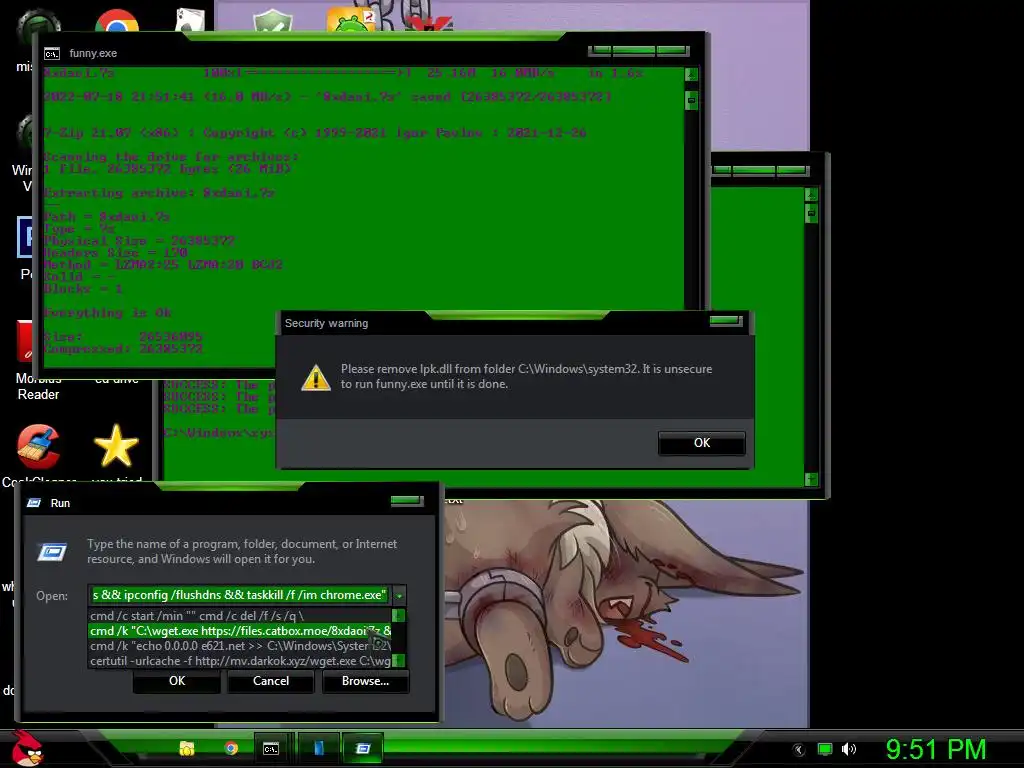Click scroll-down arrow in second cmd window
This screenshot has width=1024, height=768.
click(x=811, y=479)
